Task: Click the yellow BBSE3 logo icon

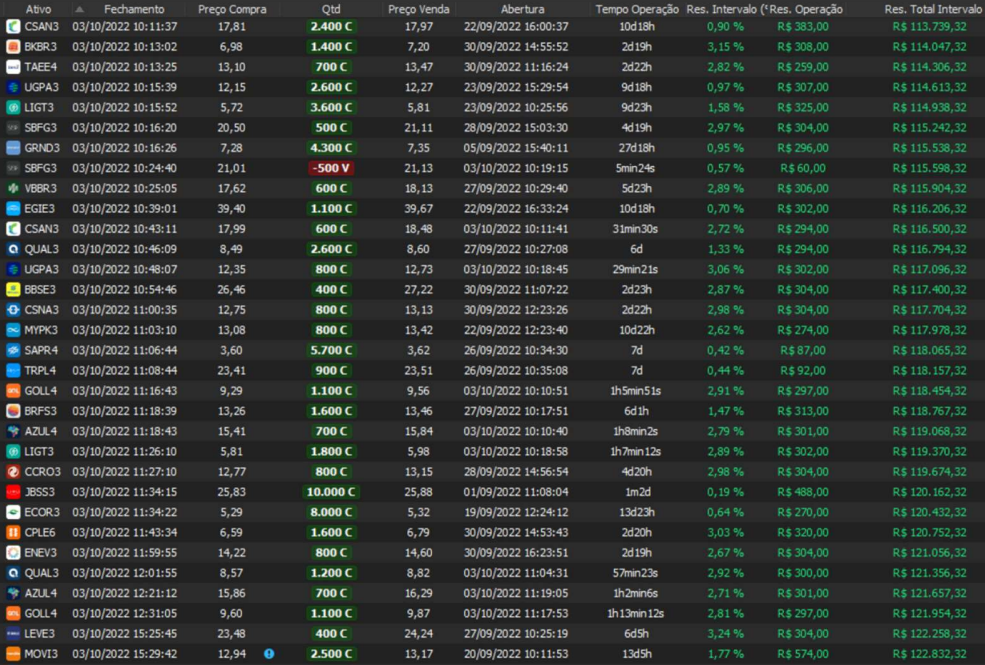Action: pos(13,289)
